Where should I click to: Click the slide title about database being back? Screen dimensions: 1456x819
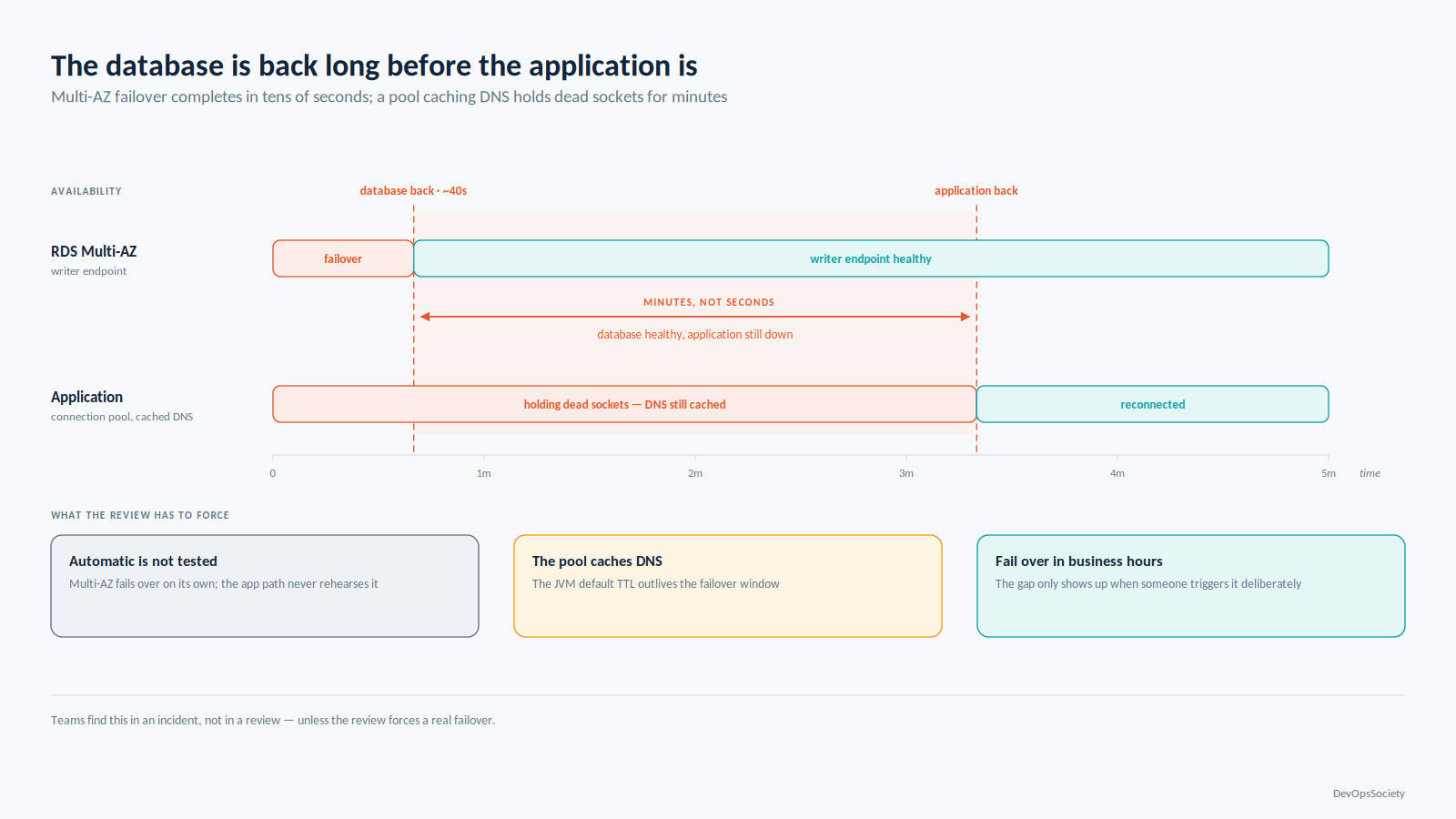(x=374, y=66)
